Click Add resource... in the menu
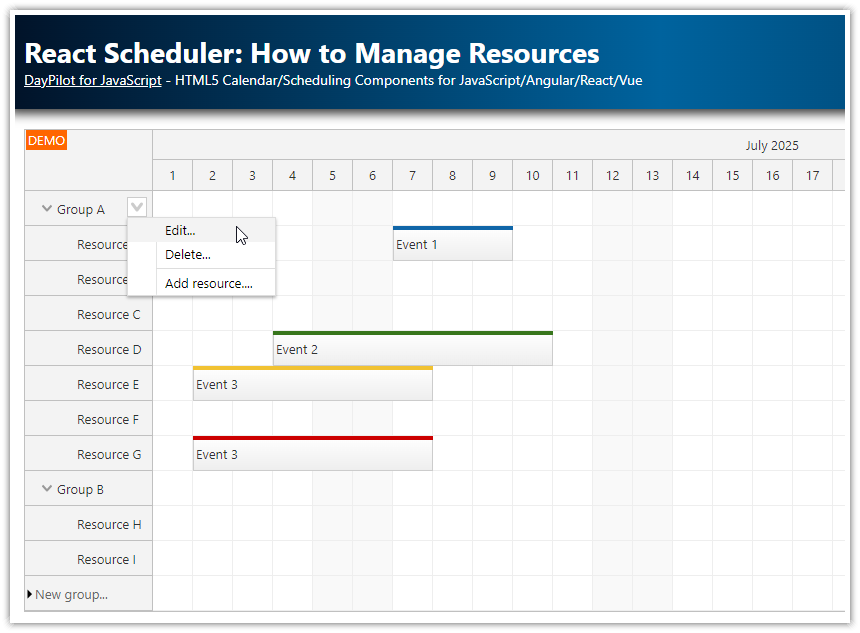 pyautogui.click(x=207, y=283)
